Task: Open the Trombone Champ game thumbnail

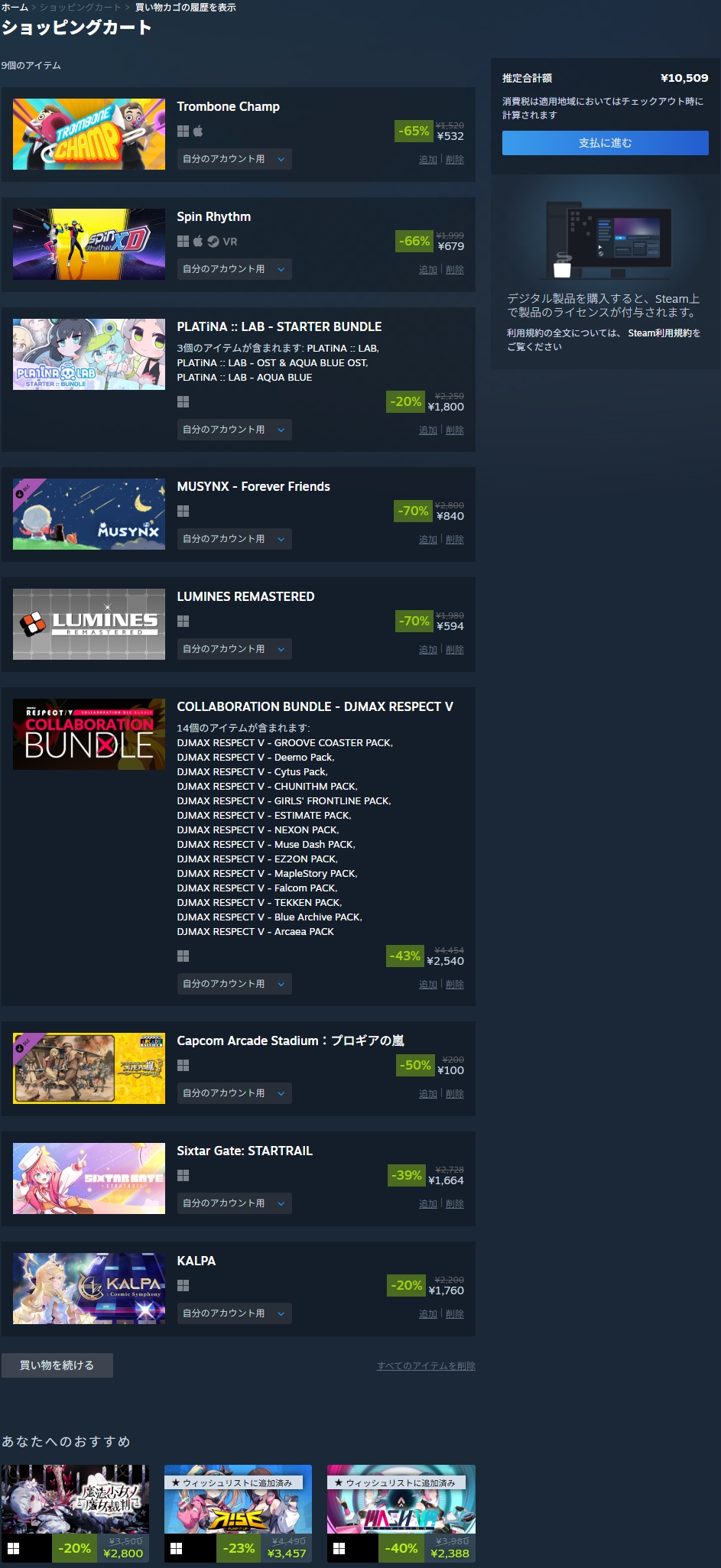Action: click(x=89, y=134)
